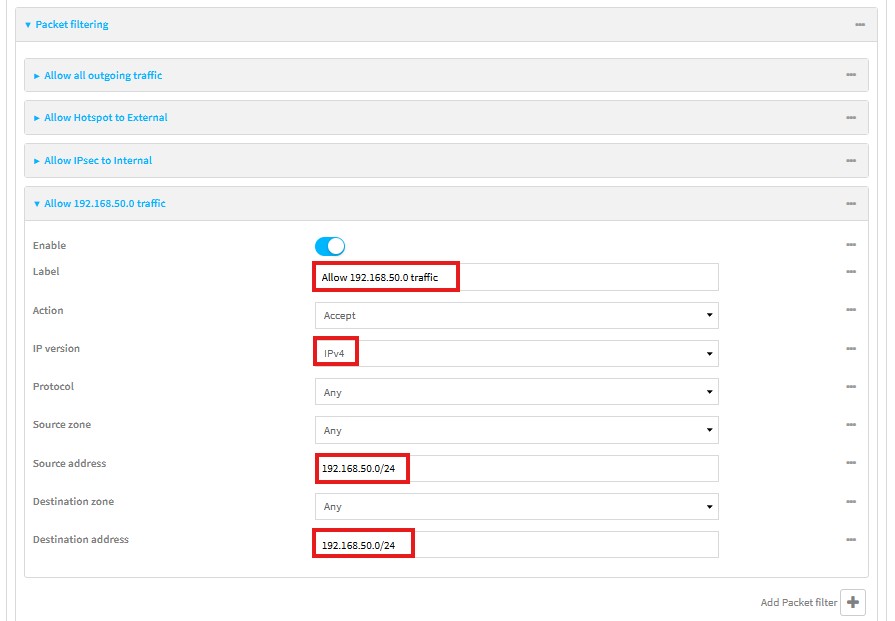
Task: Open the Action dropdown showing Accept
Action: coord(516,315)
